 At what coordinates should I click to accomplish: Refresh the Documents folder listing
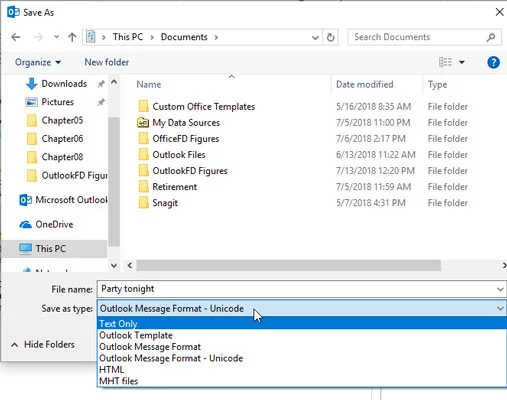(330, 37)
